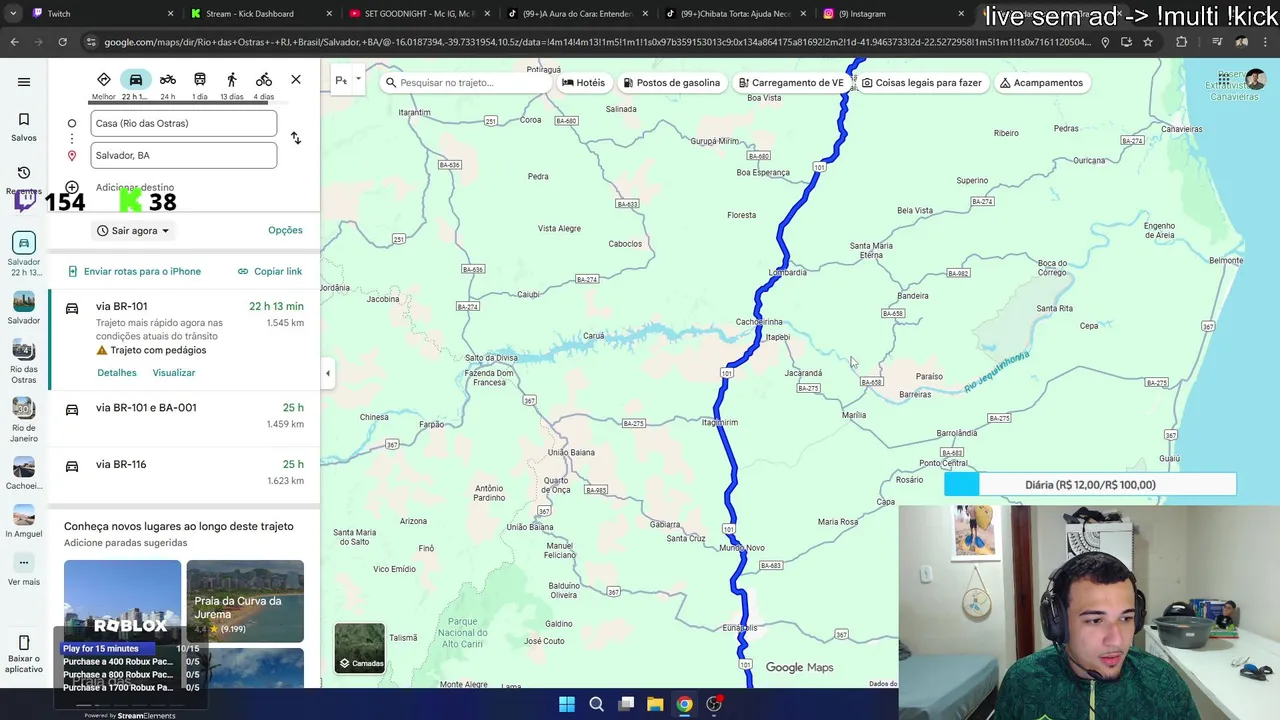Open the Salvador recent place thumbnail
This screenshot has width=1280, height=720.
click(24, 308)
